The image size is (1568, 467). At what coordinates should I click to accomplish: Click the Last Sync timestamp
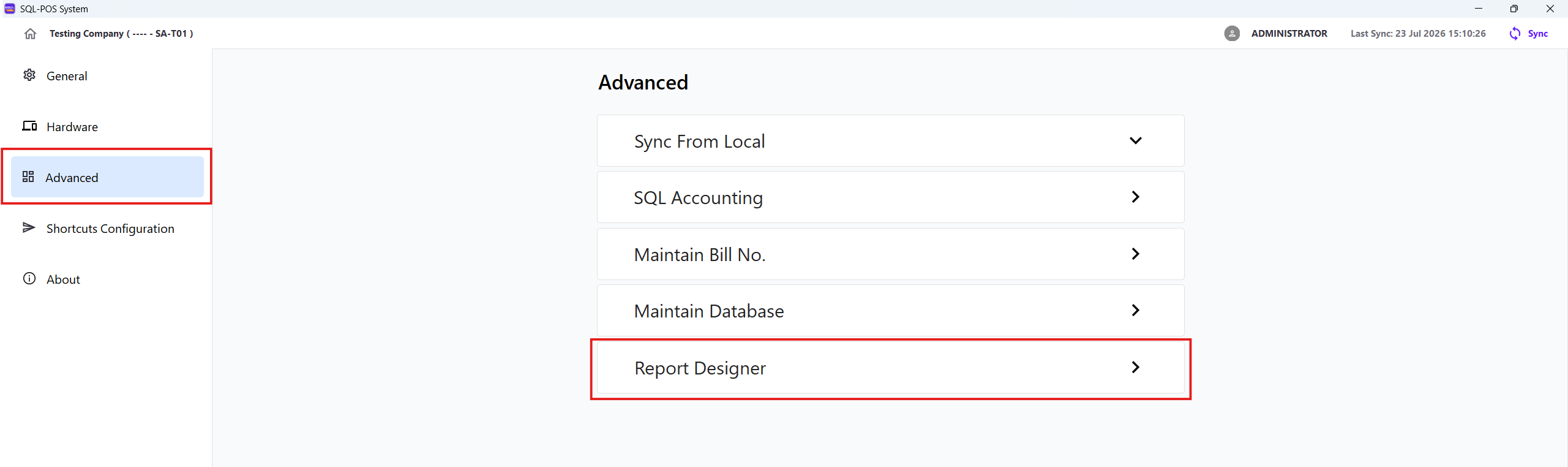(1418, 34)
